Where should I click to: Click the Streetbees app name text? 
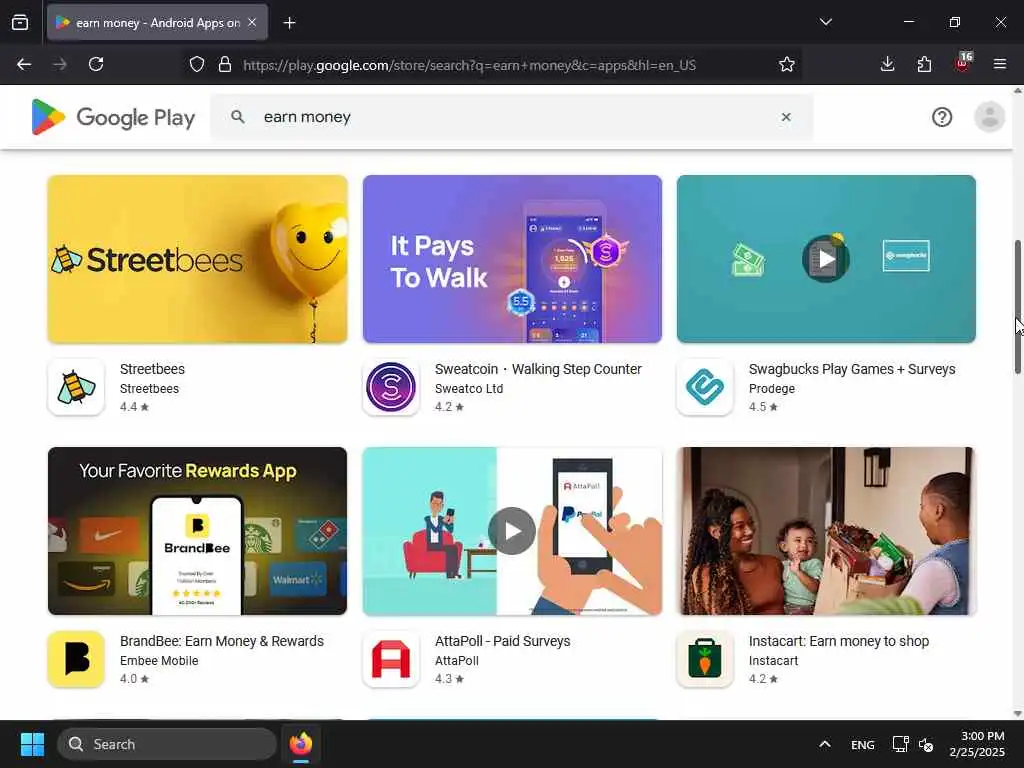click(152, 369)
